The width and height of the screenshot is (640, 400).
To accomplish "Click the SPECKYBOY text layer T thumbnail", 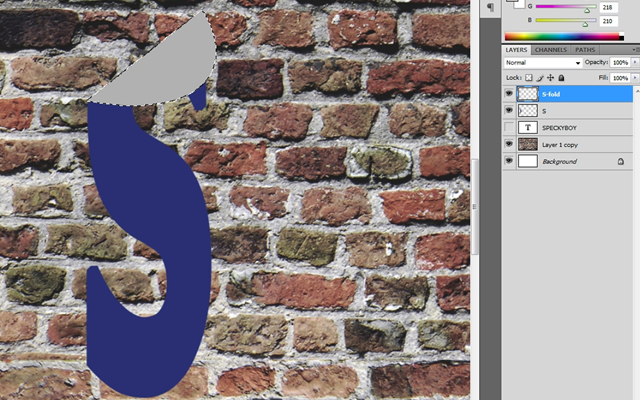I will (528, 127).
